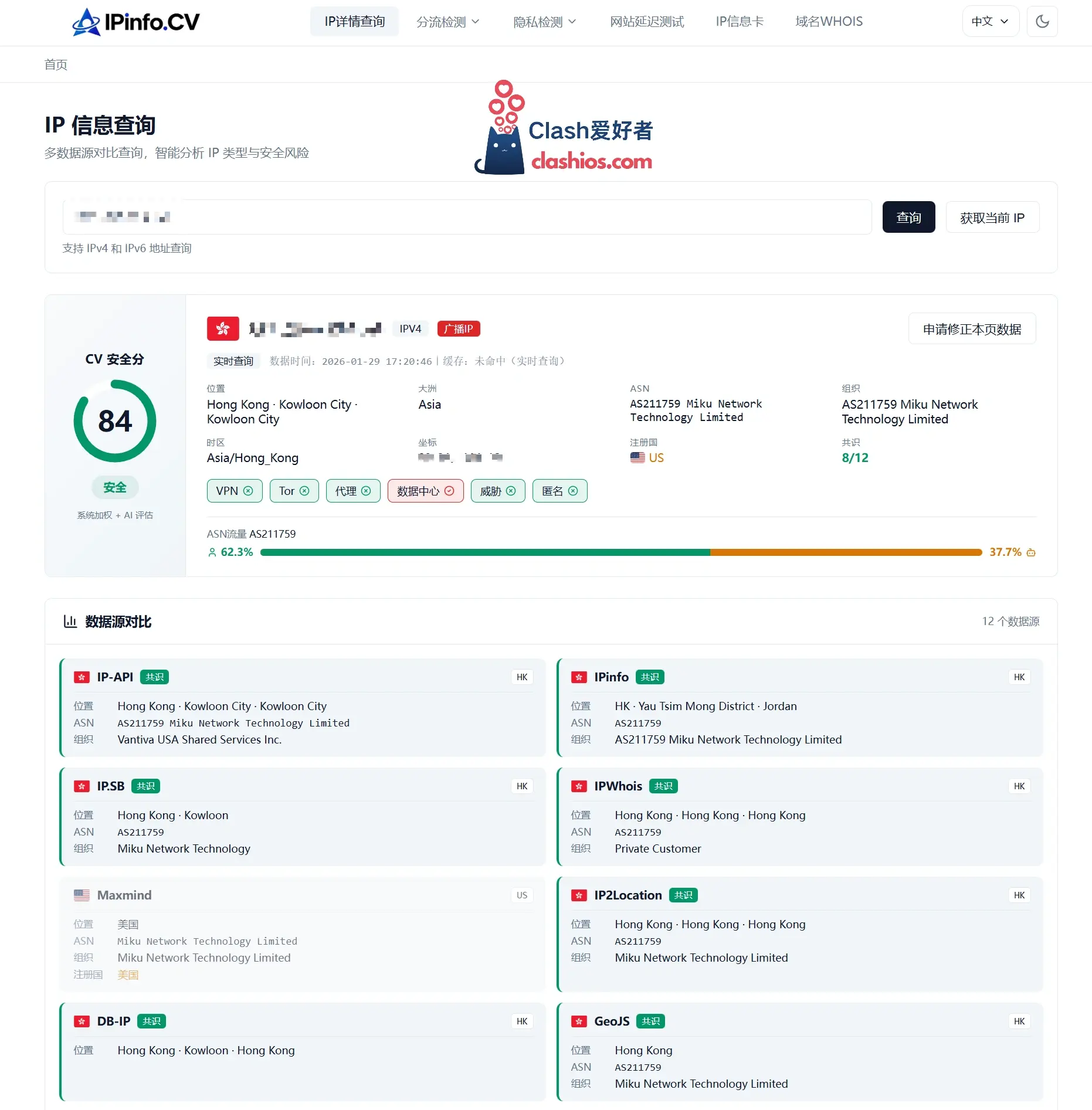Toggle dark mode with the moon icon
The width and height of the screenshot is (1092, 1110).
pos(1042,21)
